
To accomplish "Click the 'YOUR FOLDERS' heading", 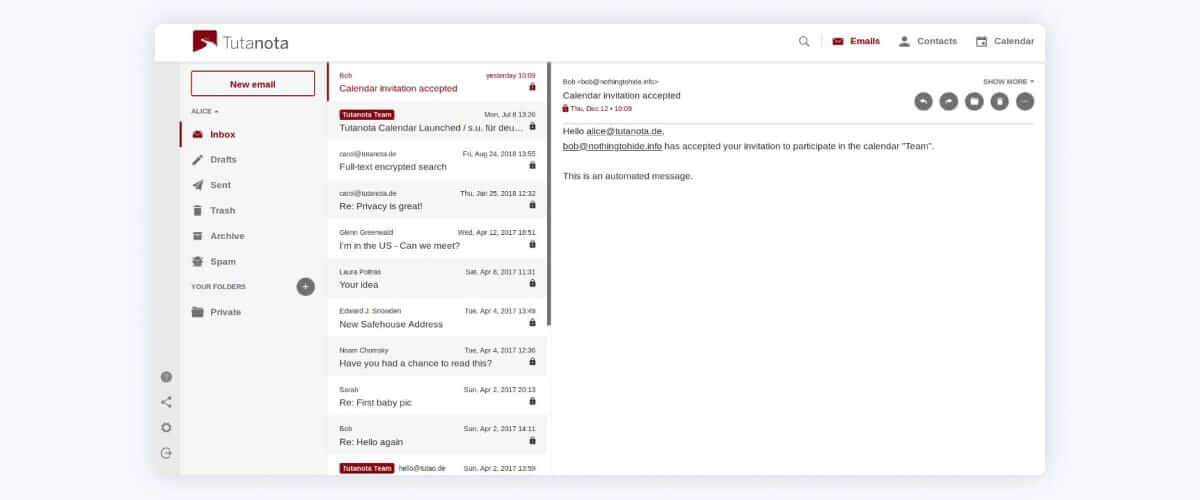I will click(218, 287).
